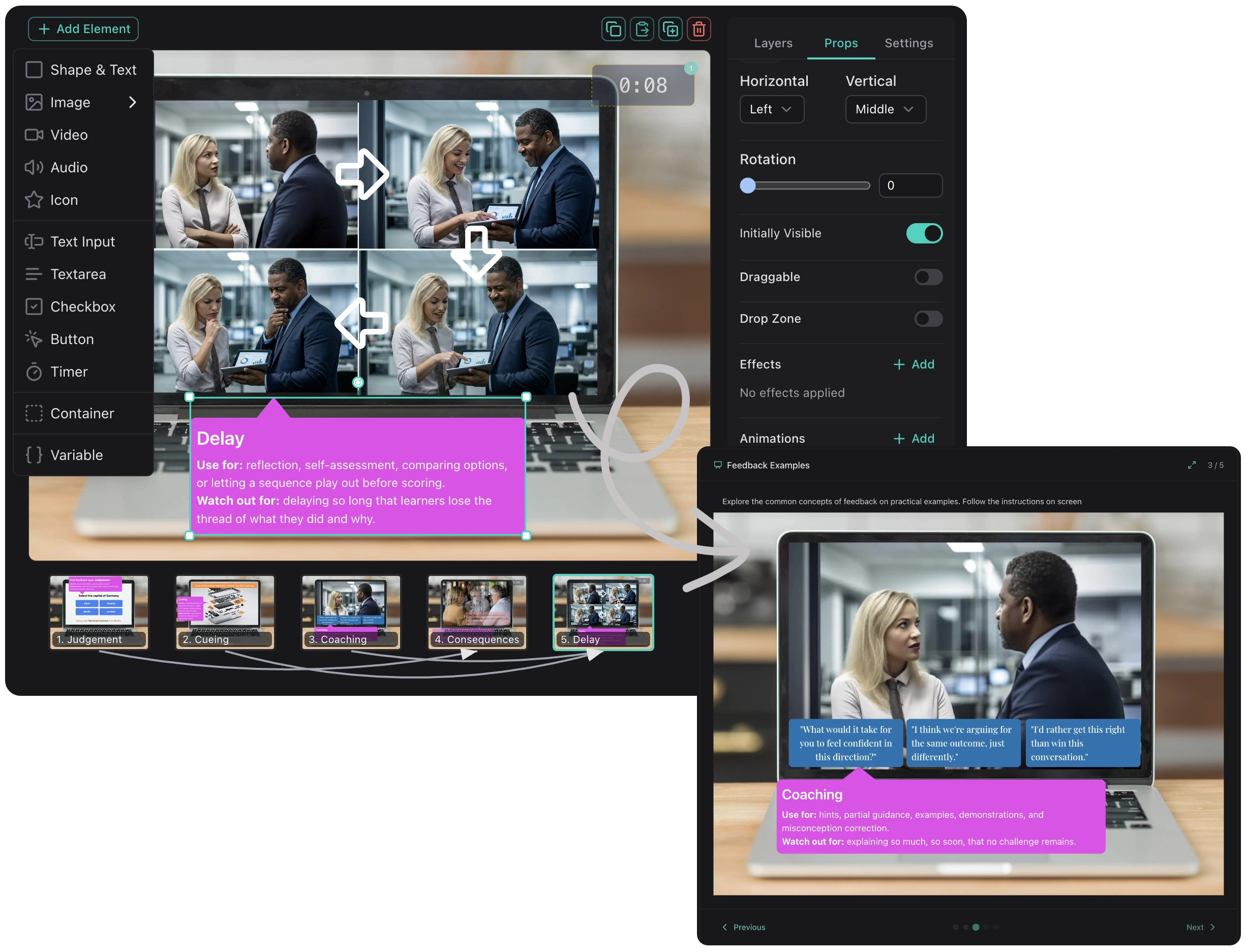Click the paste from clipboard icon
The image size is (1246, 952).
pos(643,29)
